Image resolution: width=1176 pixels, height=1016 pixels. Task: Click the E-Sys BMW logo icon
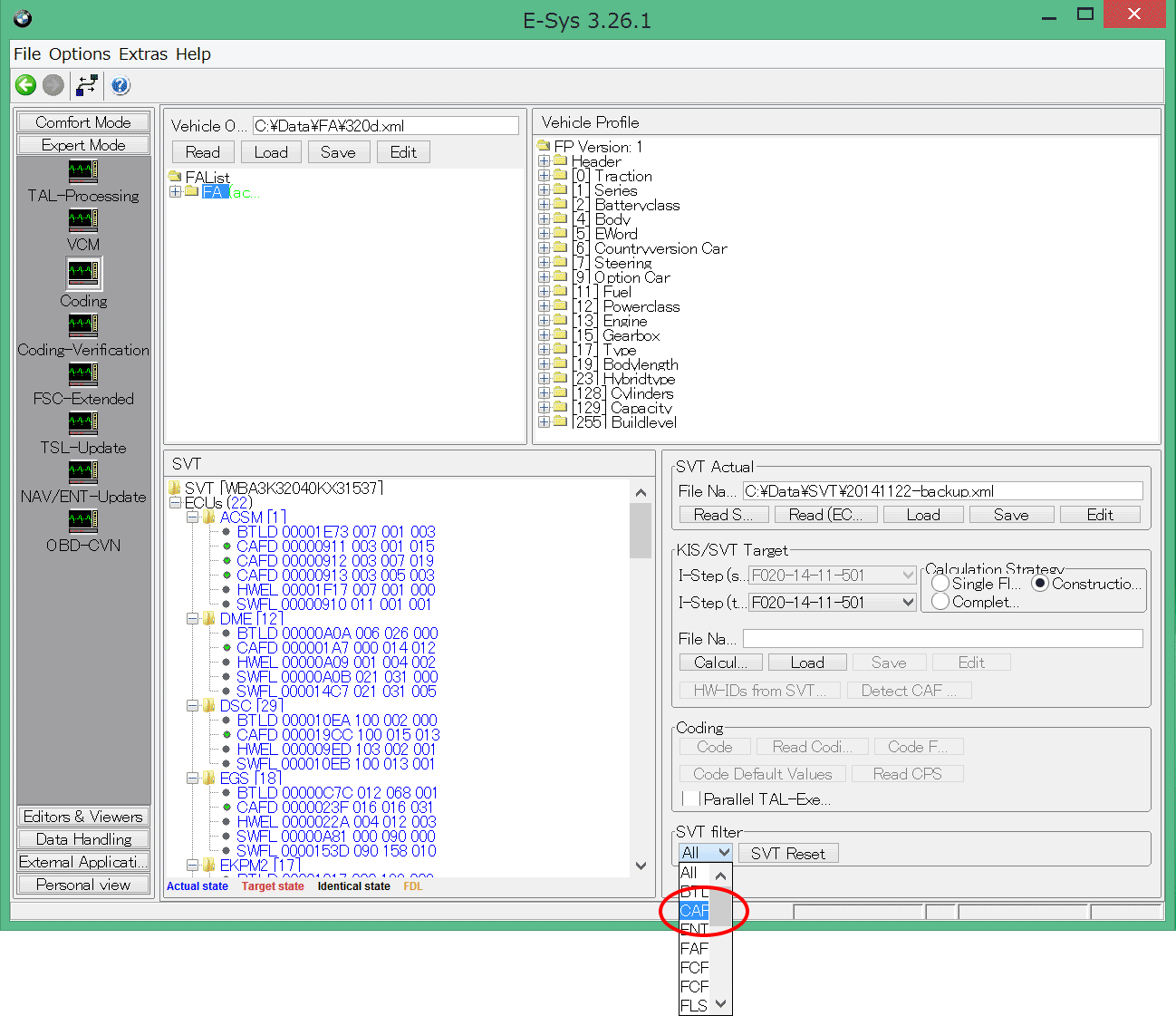pos(24,18)
